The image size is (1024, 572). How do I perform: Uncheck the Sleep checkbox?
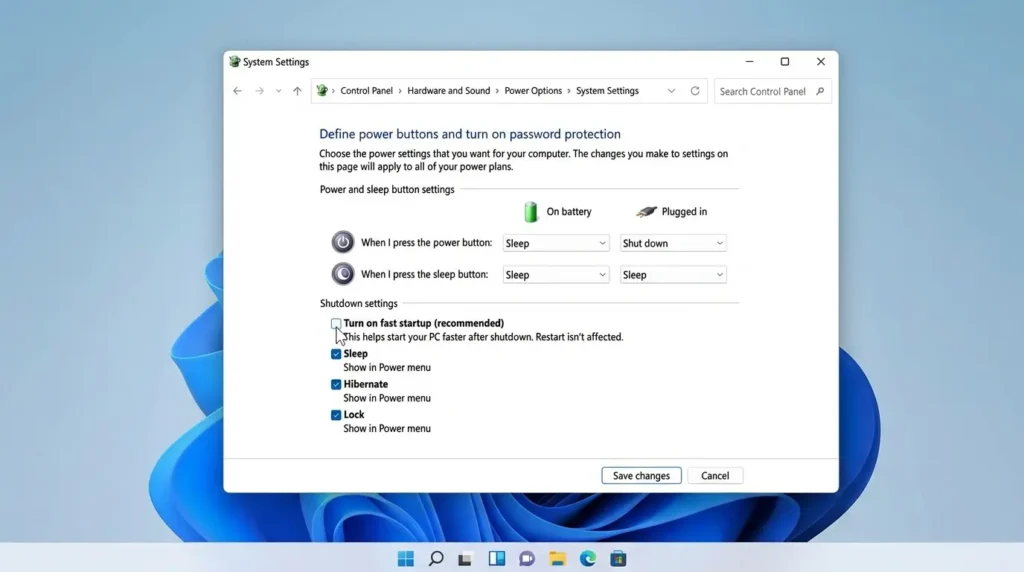tap(336, 354)
